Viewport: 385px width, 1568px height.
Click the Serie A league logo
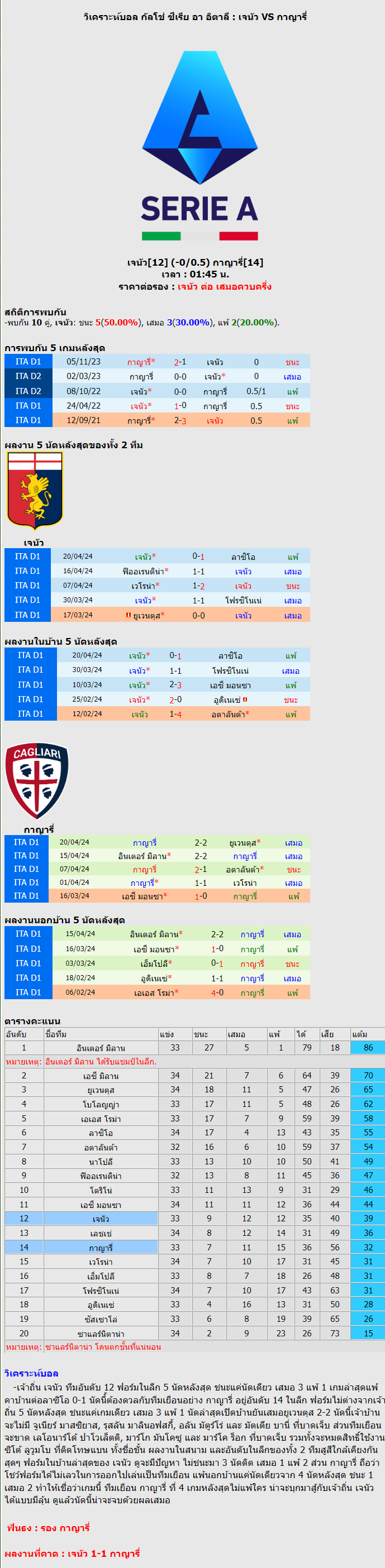click(199, 146)
